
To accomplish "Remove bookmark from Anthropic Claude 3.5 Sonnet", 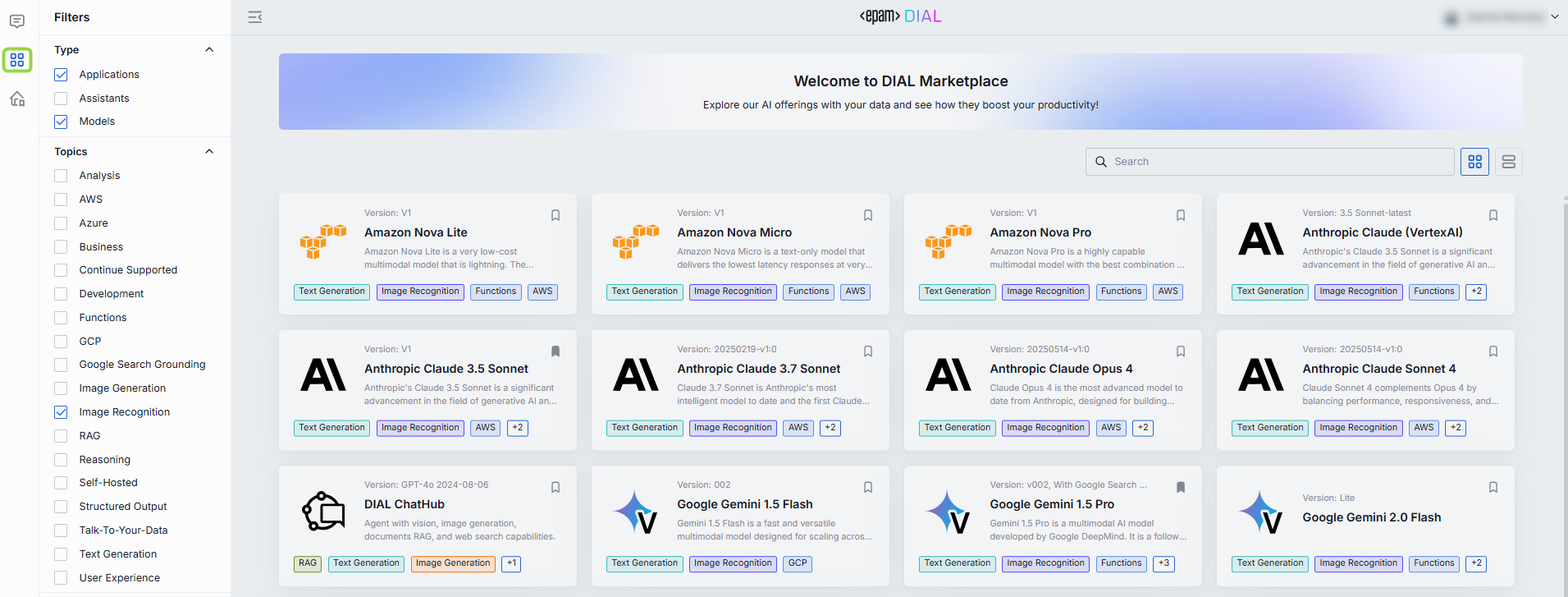I will click(x=555, y=351).
